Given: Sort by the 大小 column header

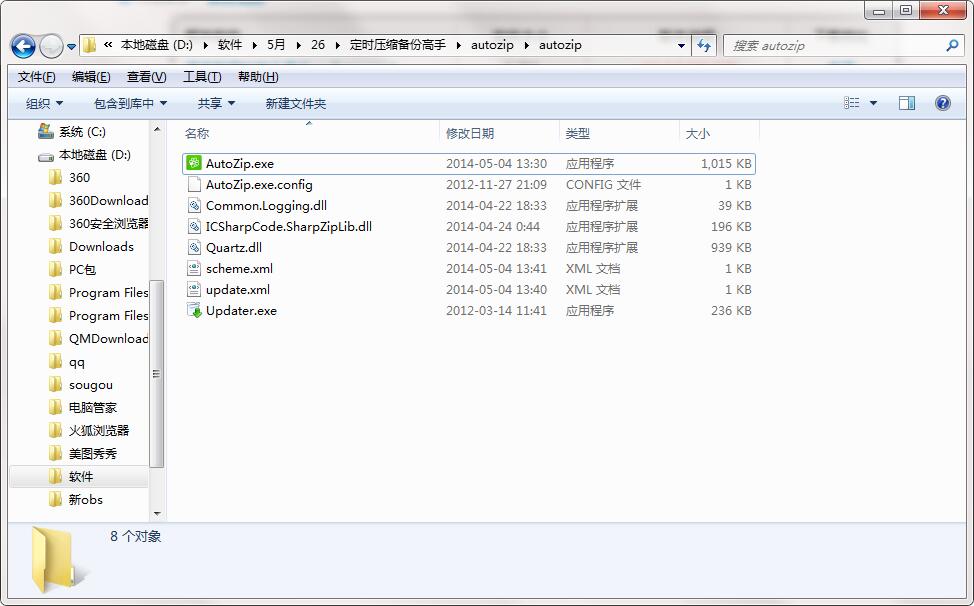Looking at the screenshot, I should pyautogui.click(x=698, y=133).
